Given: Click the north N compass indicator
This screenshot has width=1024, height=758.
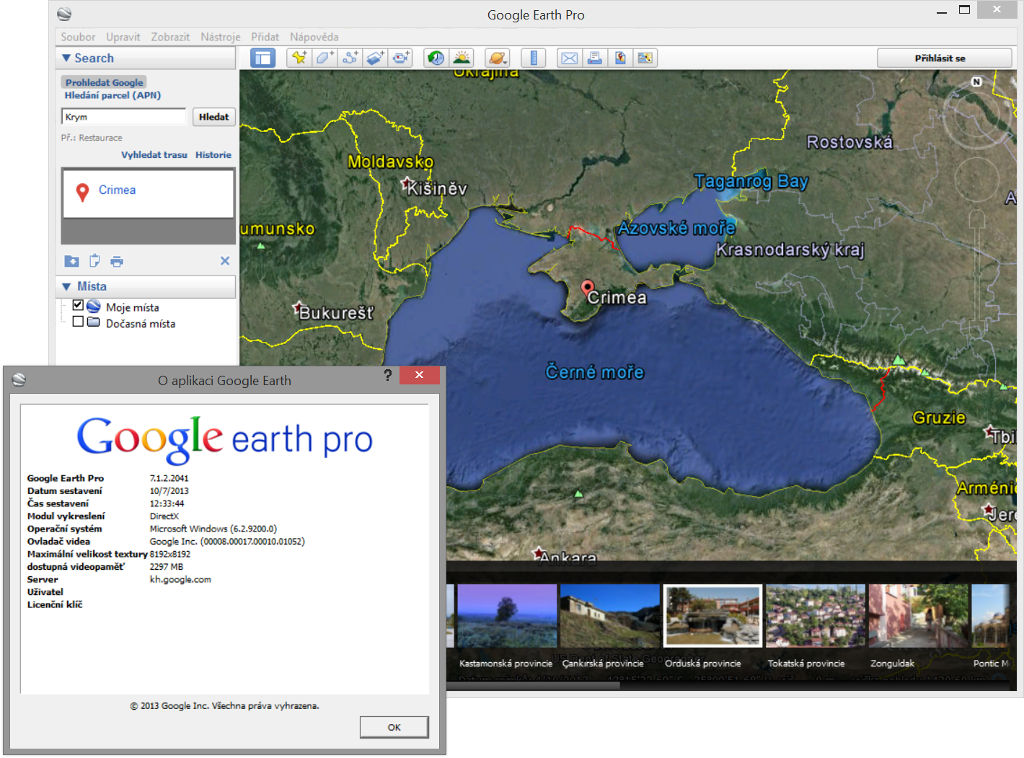Looking at the screenshot, I should (976, 82).
